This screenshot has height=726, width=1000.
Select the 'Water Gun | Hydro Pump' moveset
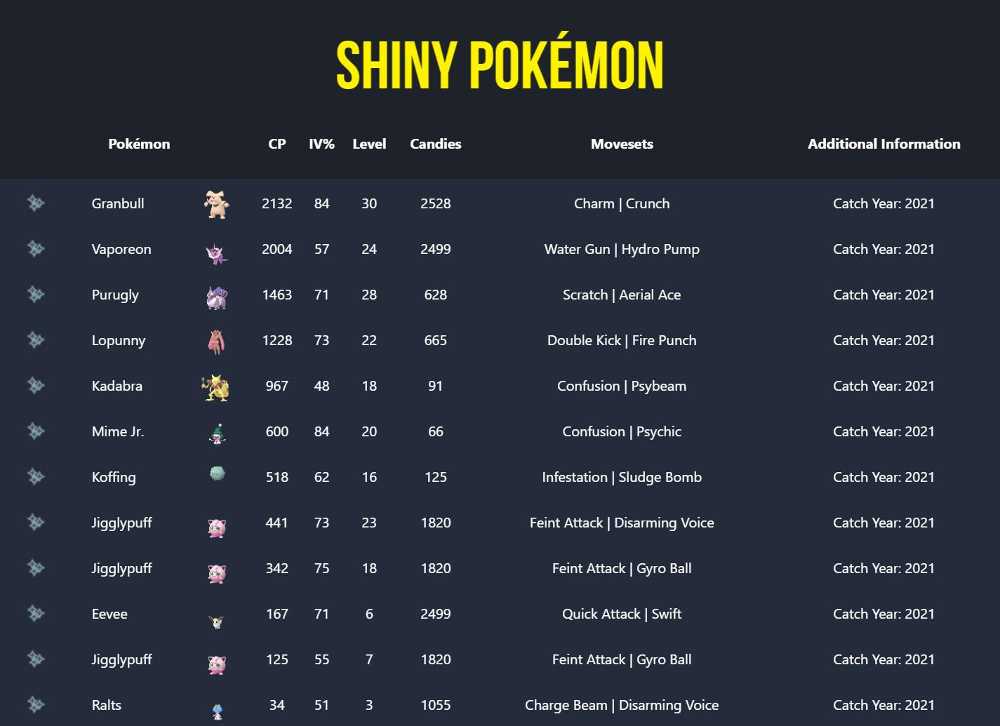[622, 249]
